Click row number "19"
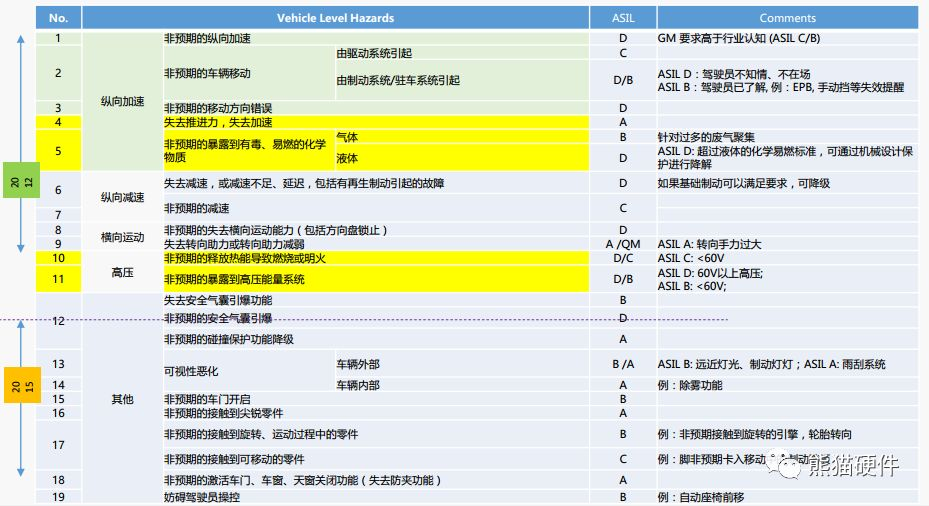 point(58,497)
